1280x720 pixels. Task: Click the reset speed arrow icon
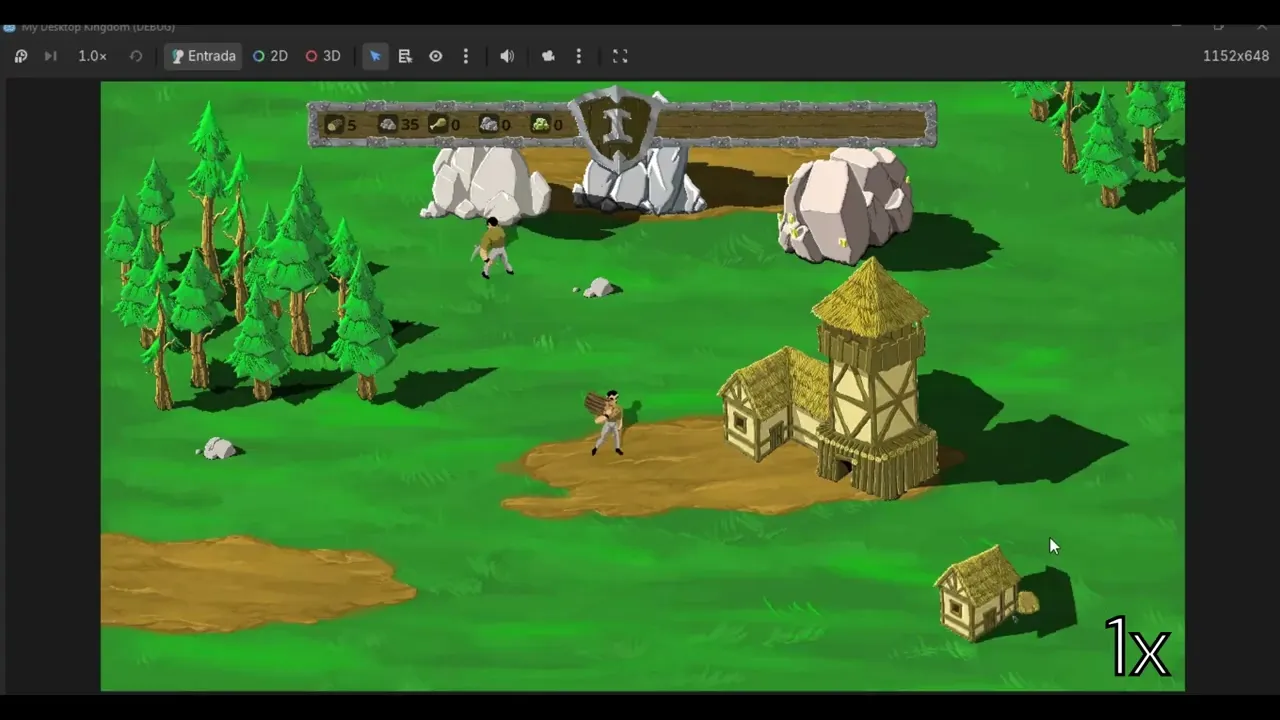(x=136, y=56)
